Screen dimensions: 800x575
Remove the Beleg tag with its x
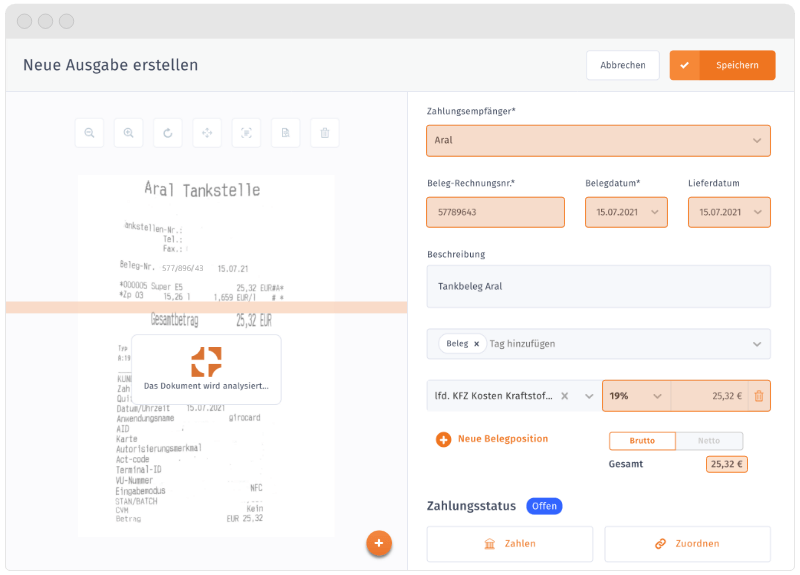[477, 344]
